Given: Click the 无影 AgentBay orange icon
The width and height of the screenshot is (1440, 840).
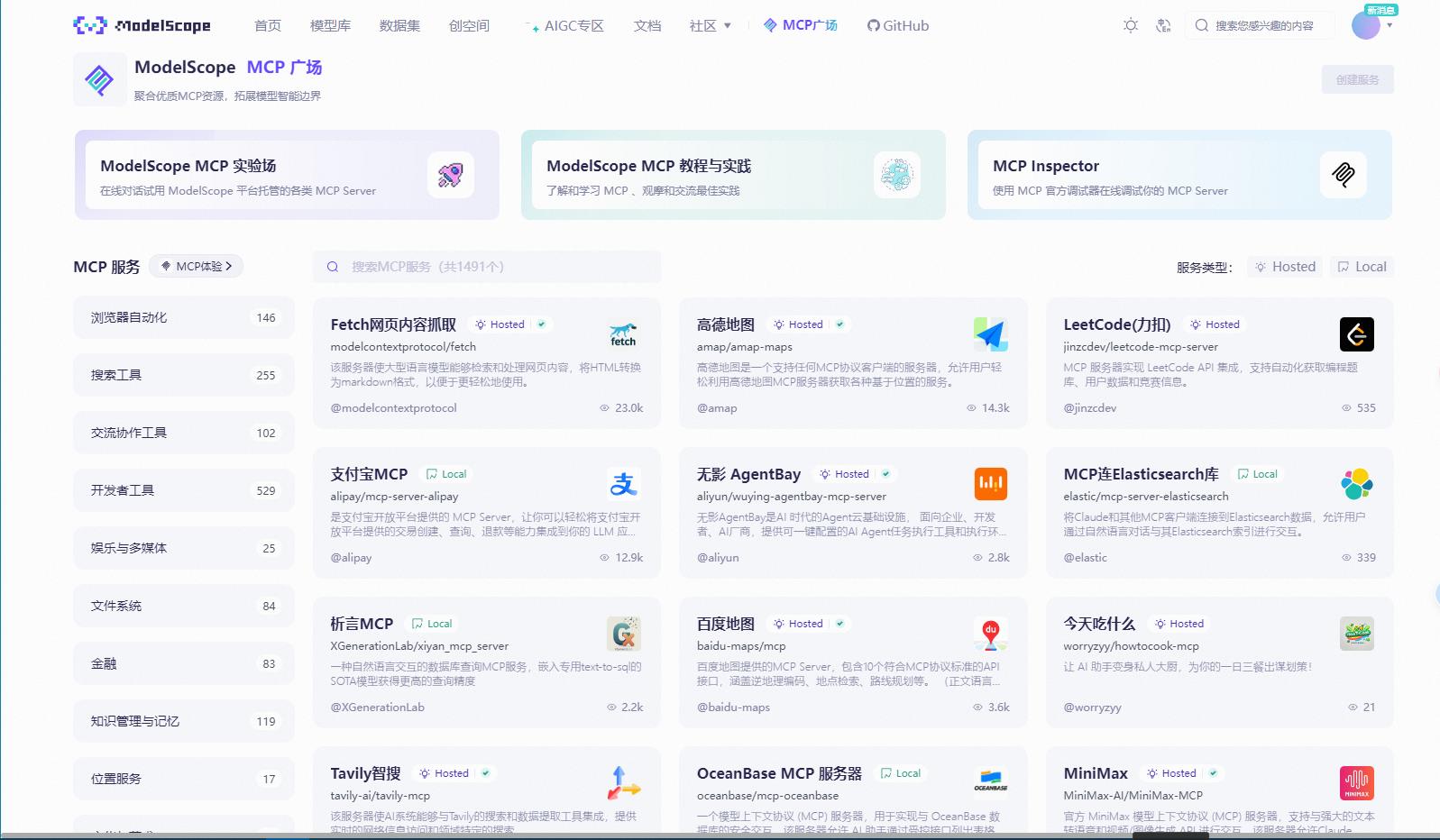Looking at the screenshot, I should point(990,484).
